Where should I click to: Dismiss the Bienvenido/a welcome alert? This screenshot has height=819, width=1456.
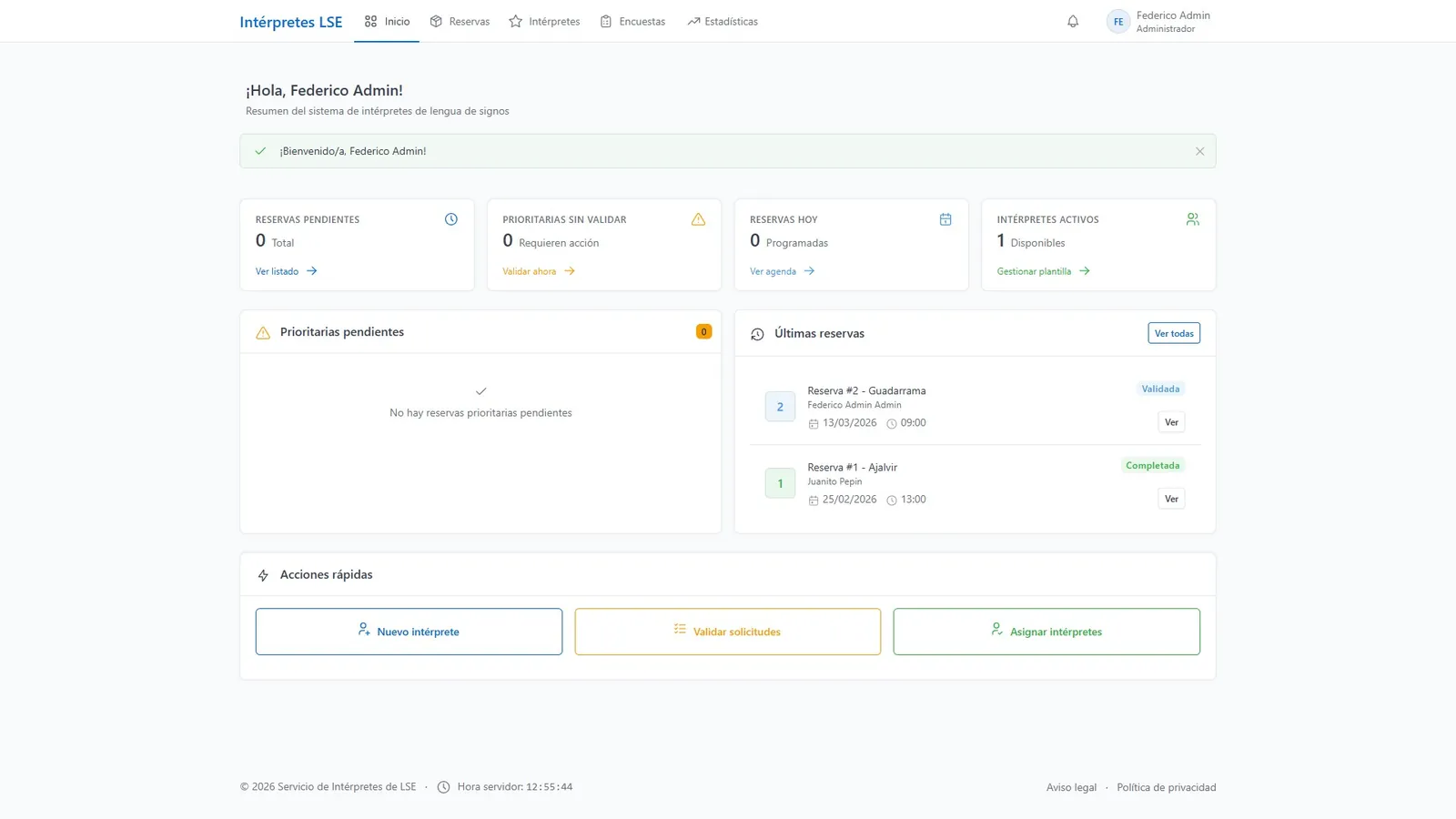pyautogui.click(x=1199, y=151)
